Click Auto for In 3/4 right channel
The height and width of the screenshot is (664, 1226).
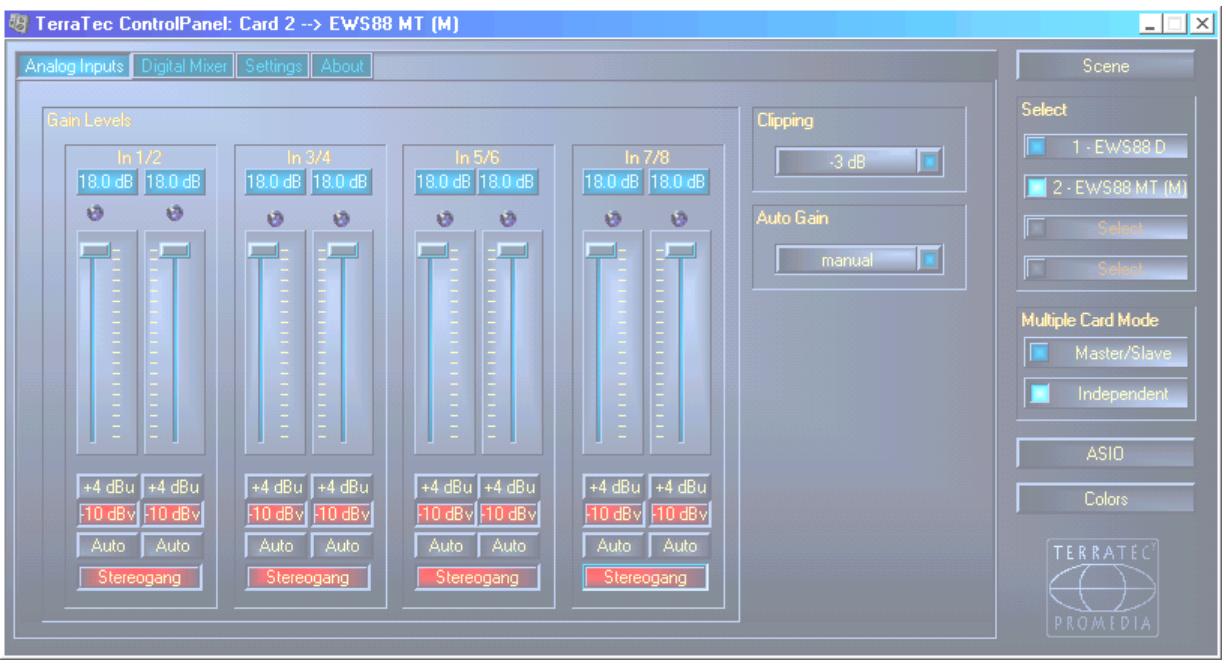point(341,547)
